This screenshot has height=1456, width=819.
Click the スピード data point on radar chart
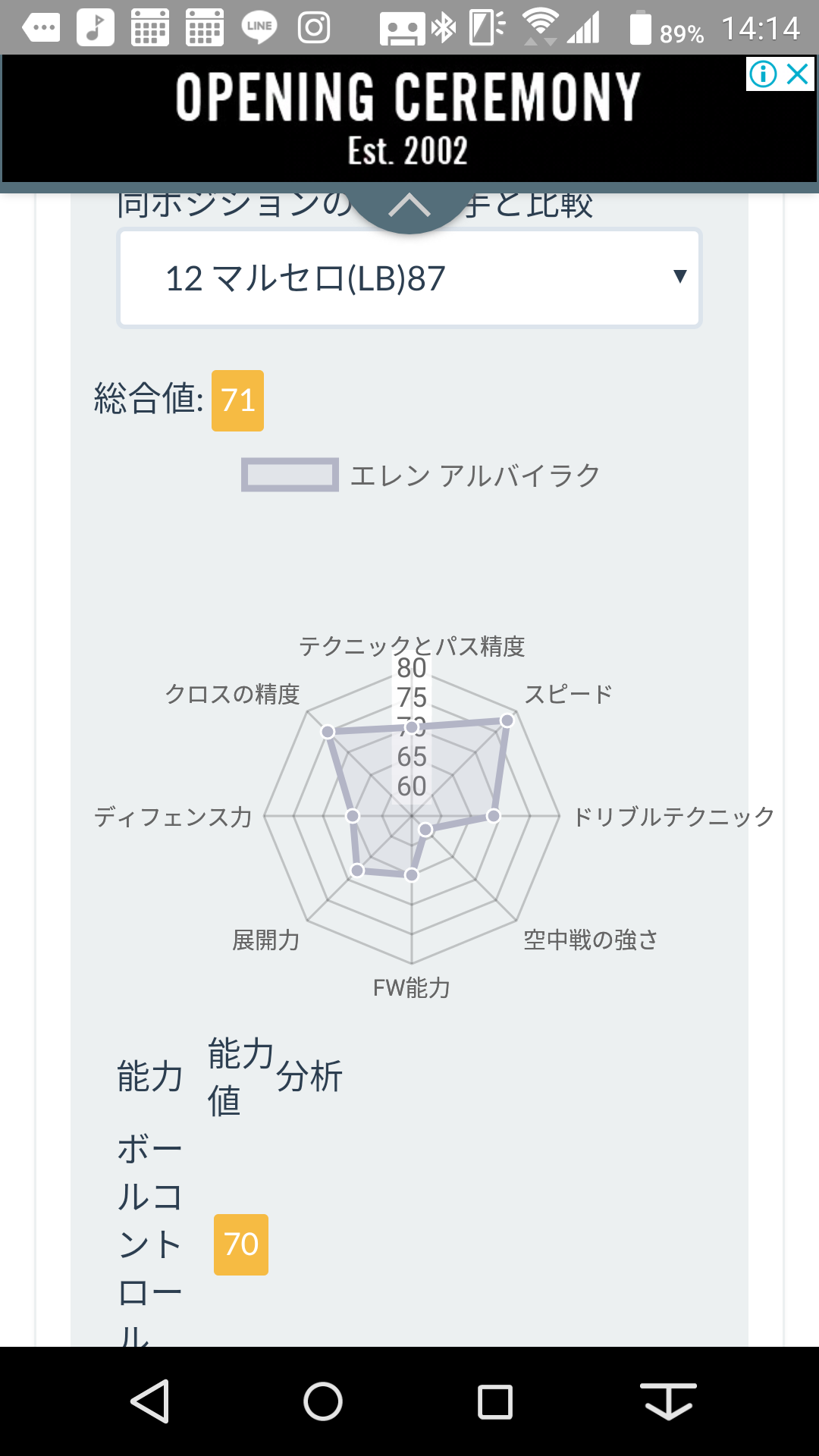coord(507,720)
